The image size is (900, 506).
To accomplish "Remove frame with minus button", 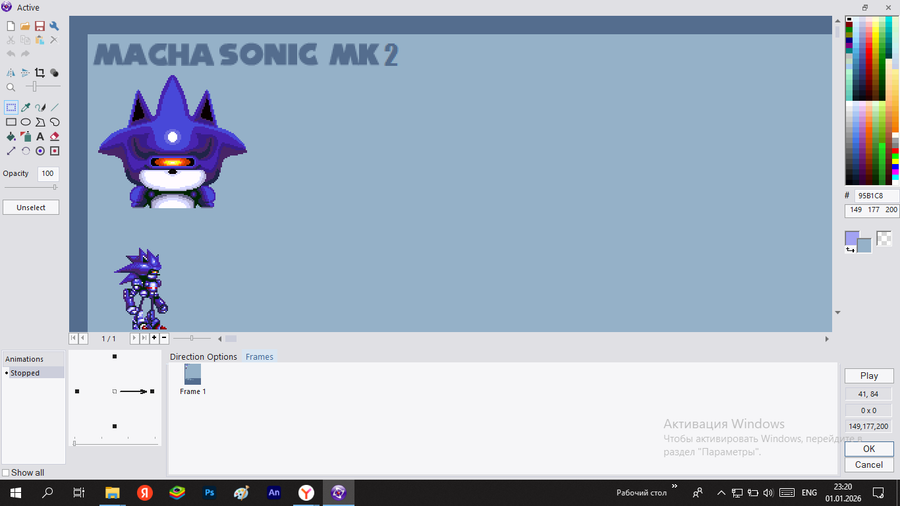I will [164, 338].
